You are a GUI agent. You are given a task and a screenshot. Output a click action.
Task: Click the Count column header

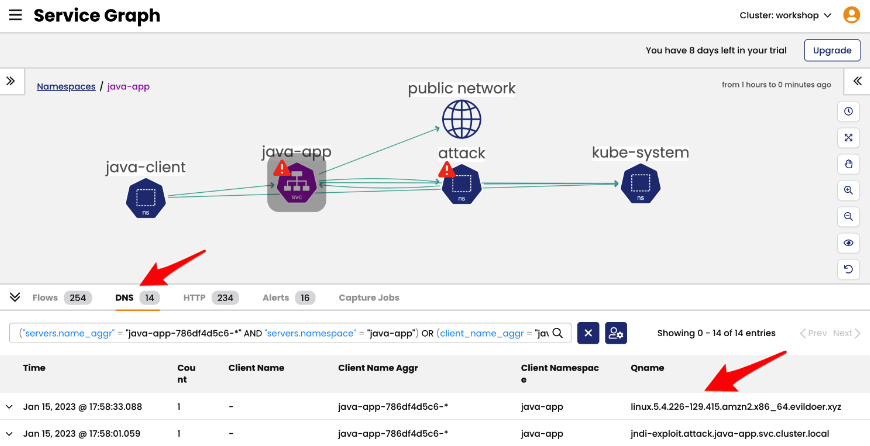(x=186, y=374)
